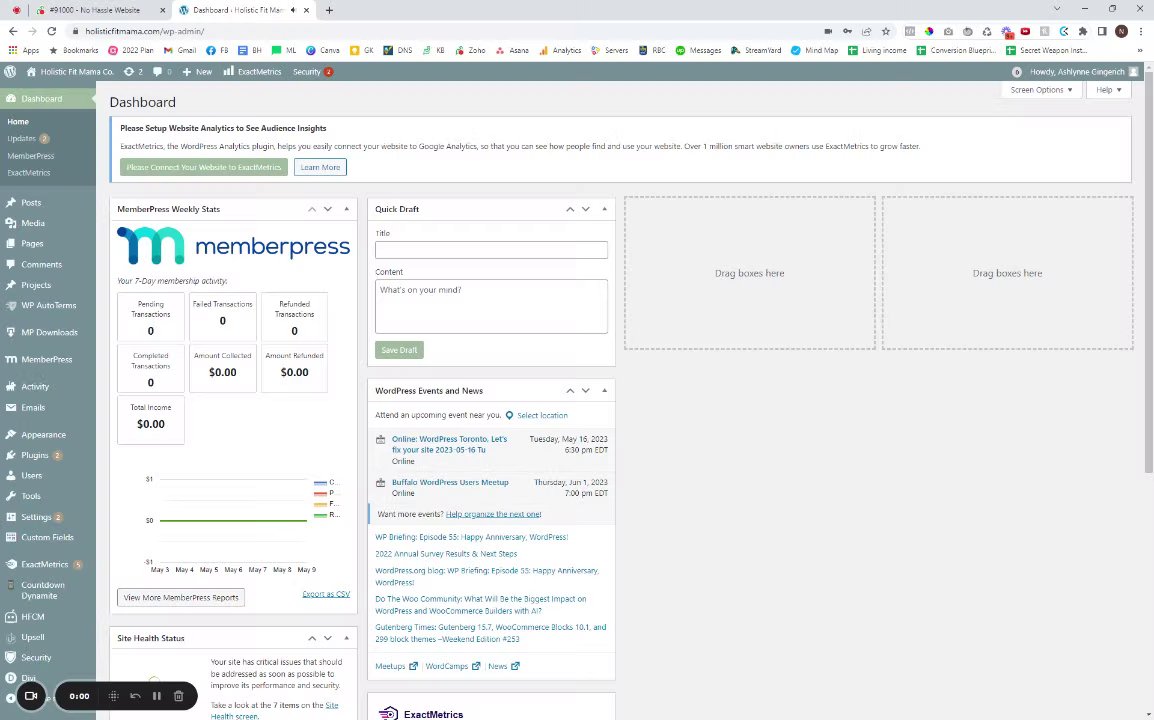
Task: Collapse WordPress Events and News panel
Action: [604, 391]
